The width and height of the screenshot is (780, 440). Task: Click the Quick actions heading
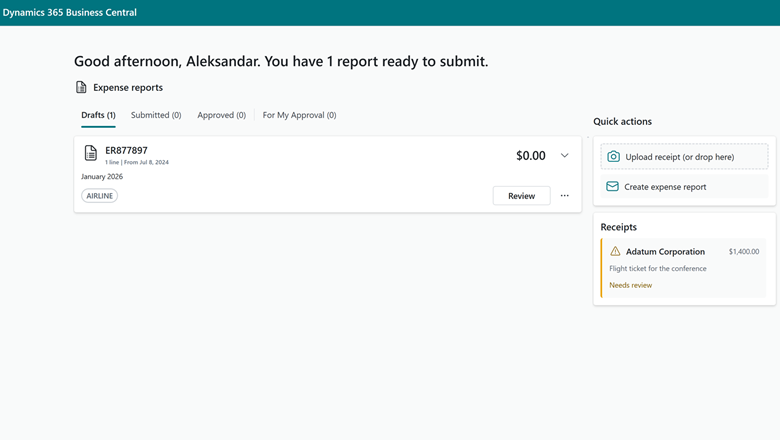click(x=622, y=121)
